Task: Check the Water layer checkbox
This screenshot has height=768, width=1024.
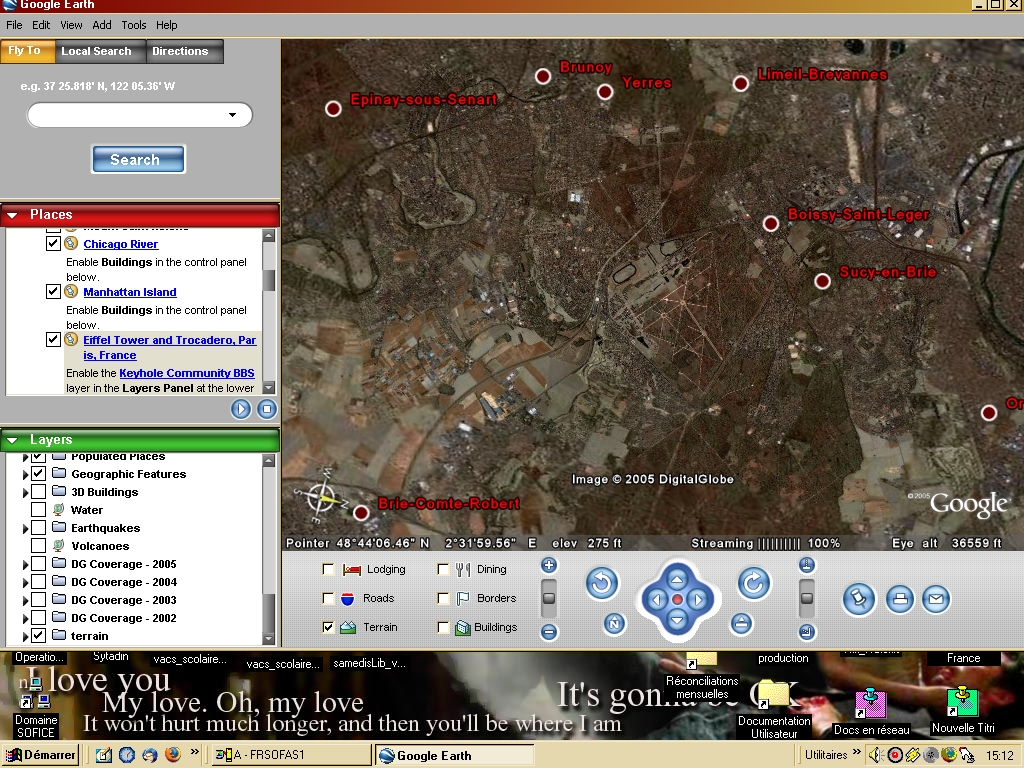Action: coord(39,509)
